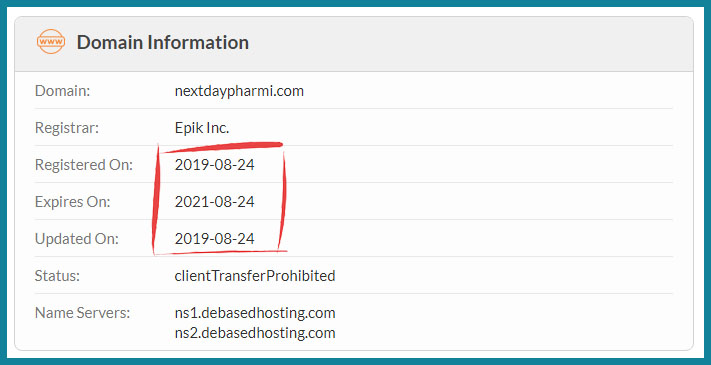Click the clientTransferProhibited status value
Screen dimensions: 711x365
click(x=255, y=276)
